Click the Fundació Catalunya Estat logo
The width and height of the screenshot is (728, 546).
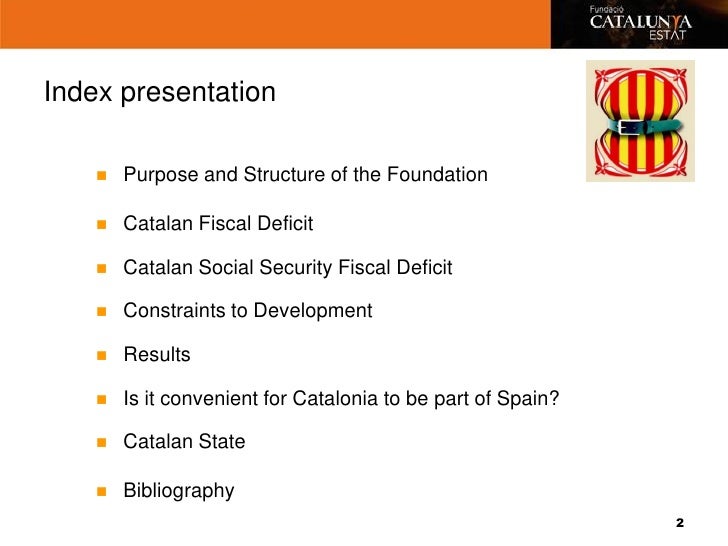(639, 24)
